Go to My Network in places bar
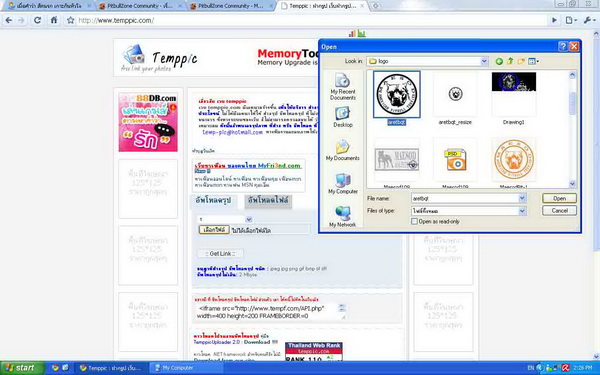Viewport: 600px width, 375px height. [342, 217]
